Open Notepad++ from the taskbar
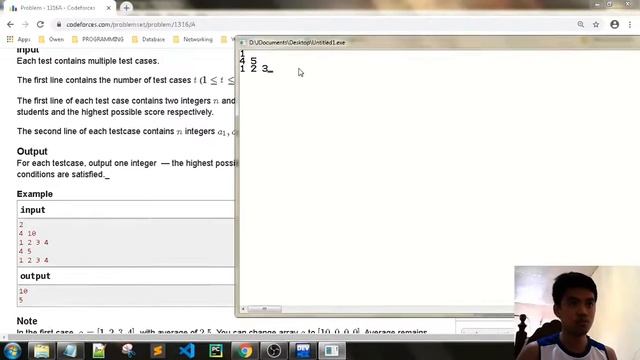 click(99, 351)
